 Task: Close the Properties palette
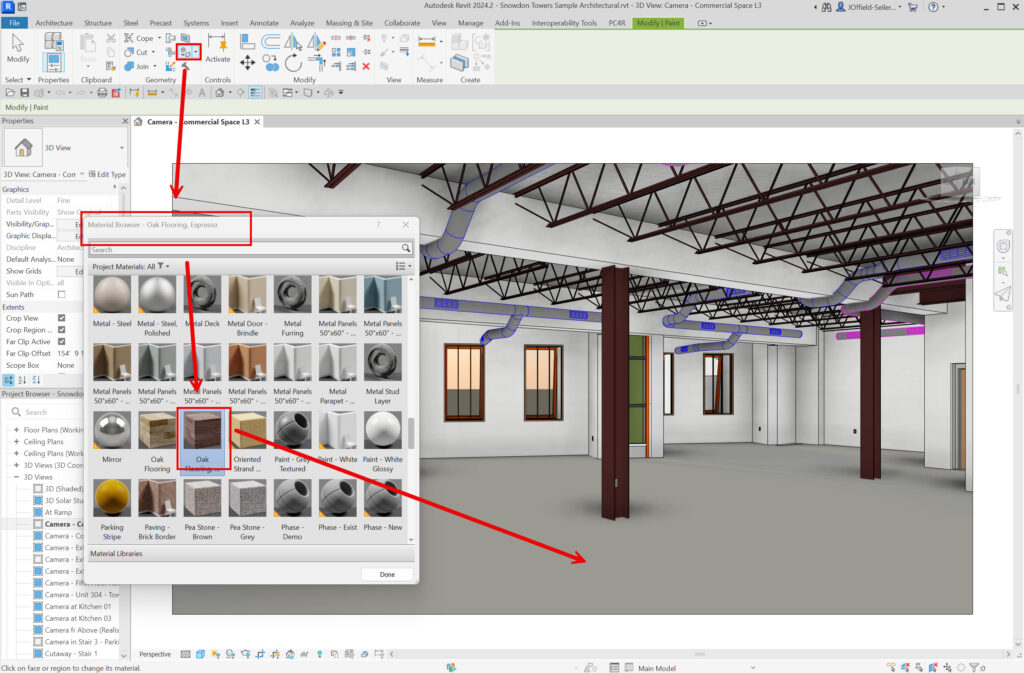125,121
